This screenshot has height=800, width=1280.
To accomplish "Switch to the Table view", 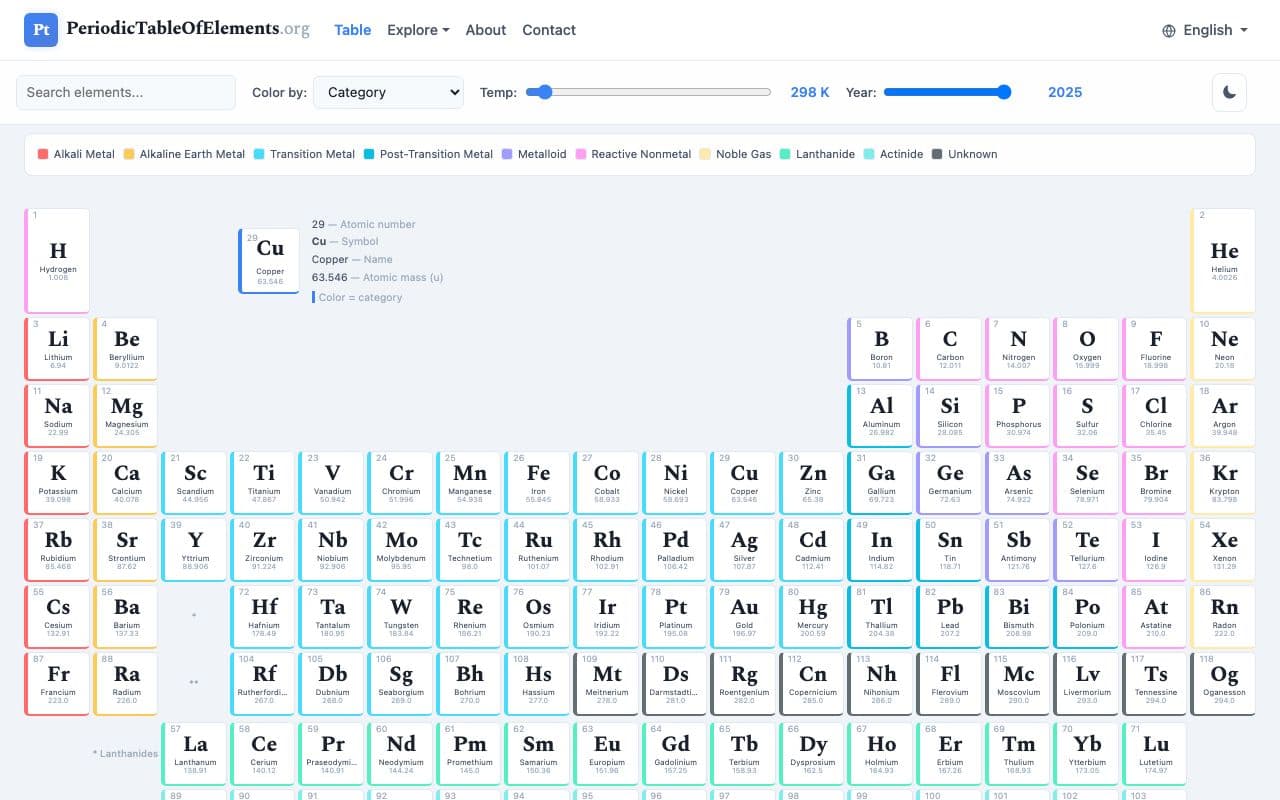I will (352, 30).
